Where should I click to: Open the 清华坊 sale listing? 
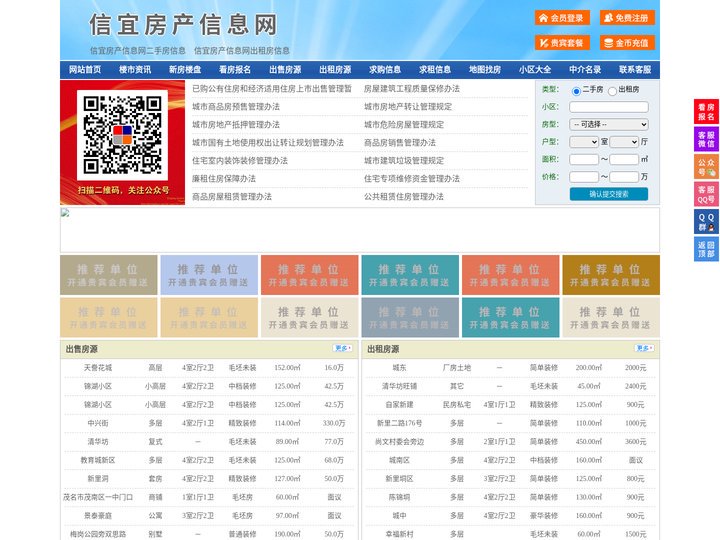pos(98,442)
